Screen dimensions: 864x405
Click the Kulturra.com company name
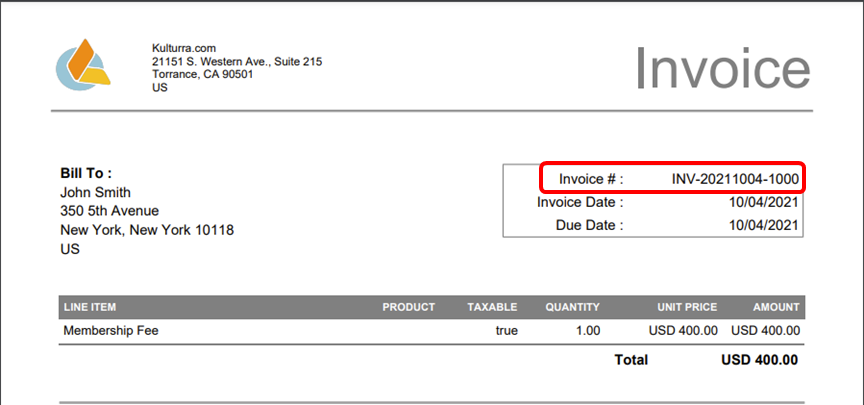184,48
